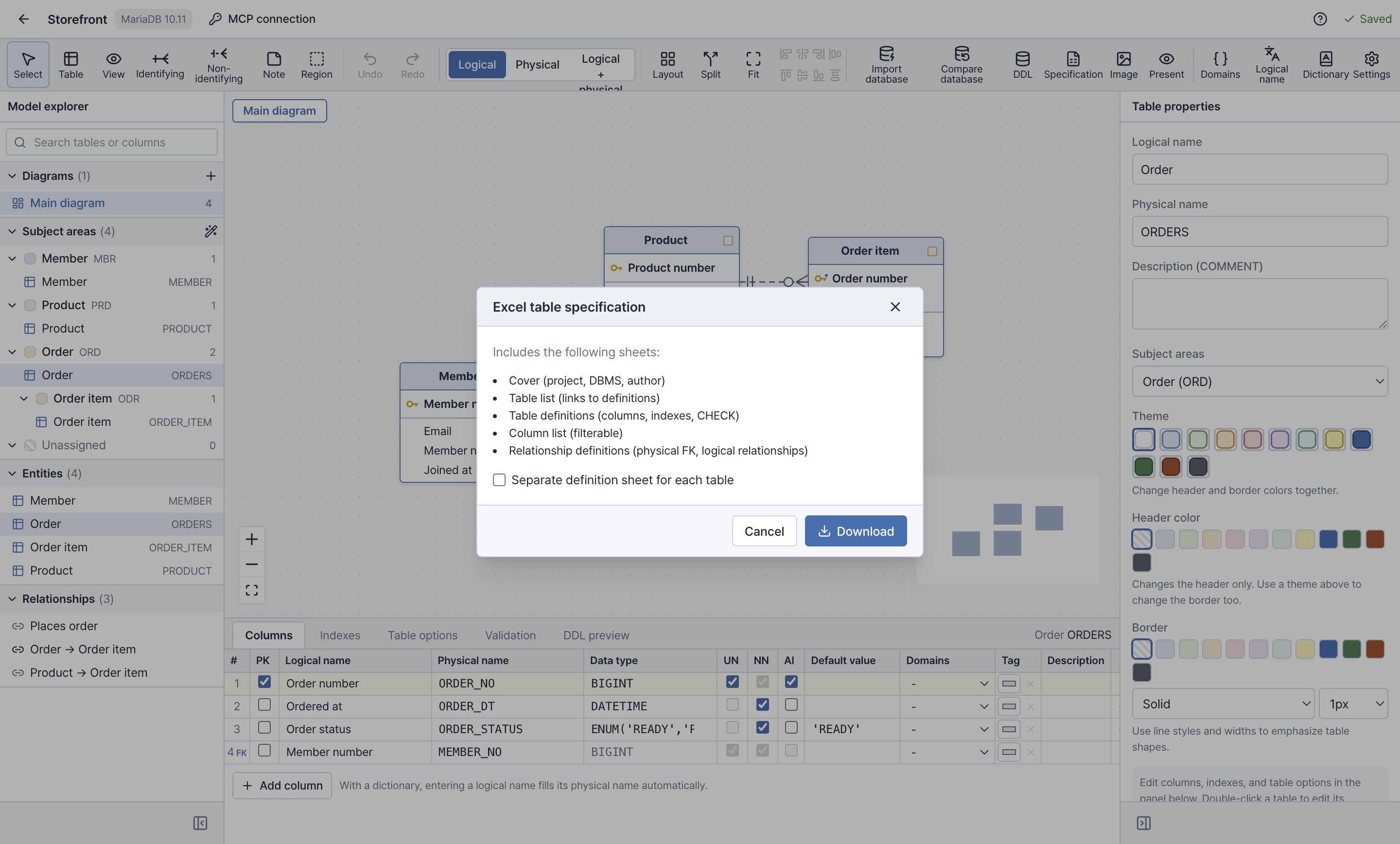
Task: Toggle AI checkbox for Order number row
Action: [x=791, y=682]
